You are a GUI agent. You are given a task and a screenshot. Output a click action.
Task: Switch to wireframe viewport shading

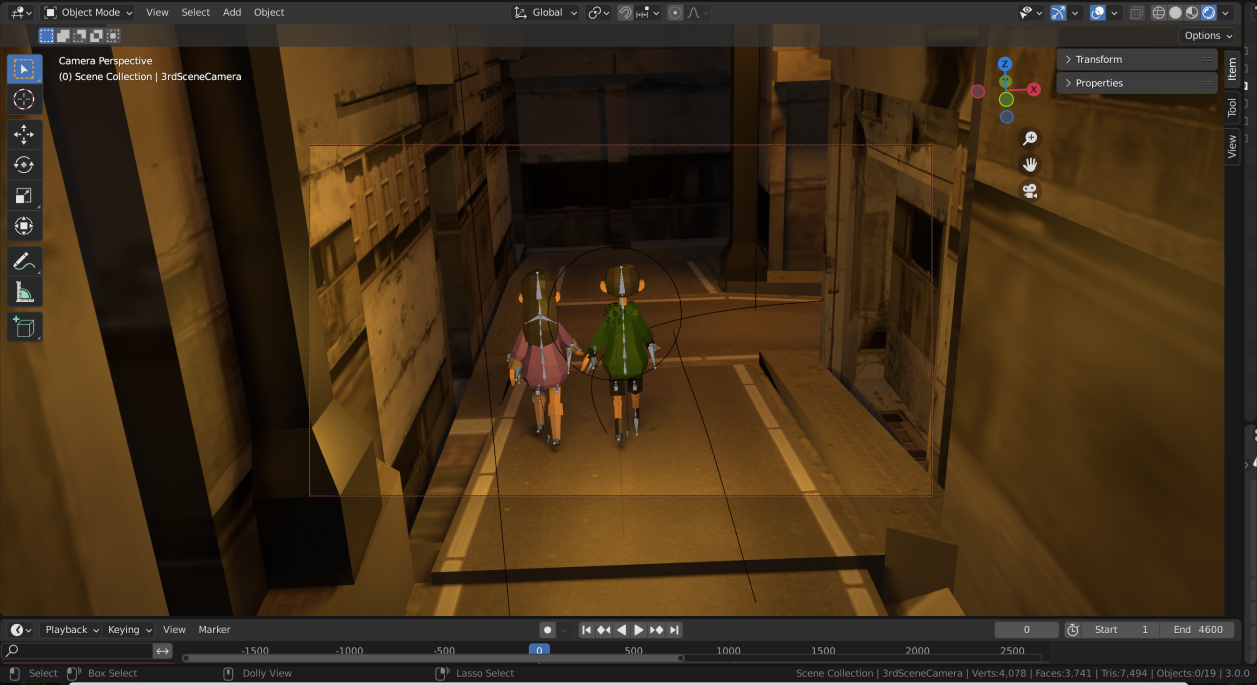(x=1159, y=13)
